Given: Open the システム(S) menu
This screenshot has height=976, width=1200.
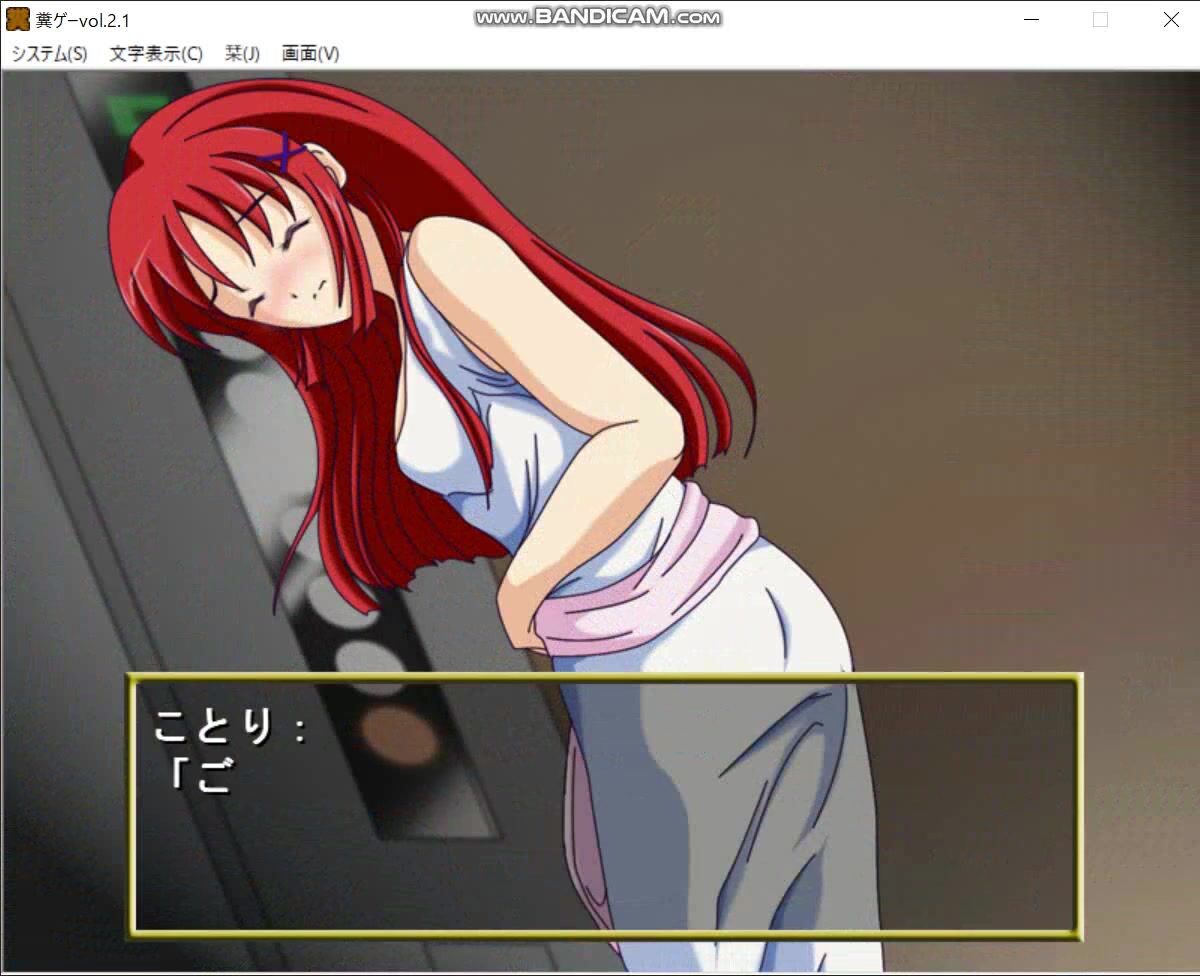Looking at the screenshot, I should pyautogui.click(x=49, y=54).
